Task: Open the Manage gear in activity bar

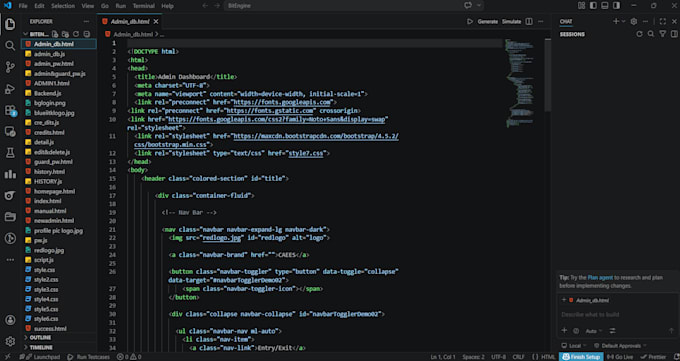Action: click(x=10, y=341)
